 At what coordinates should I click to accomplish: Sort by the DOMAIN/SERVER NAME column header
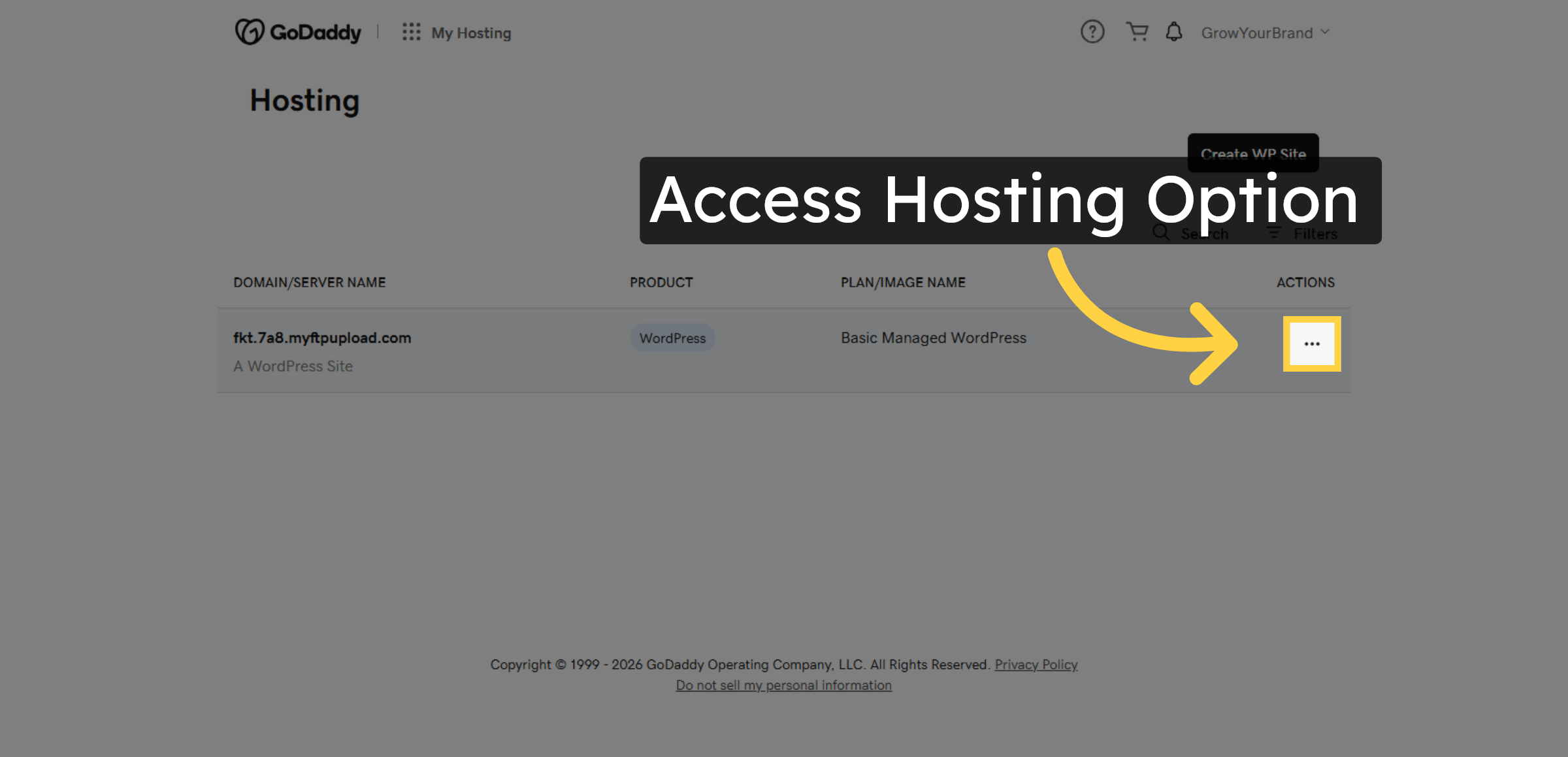click(309, 282)
